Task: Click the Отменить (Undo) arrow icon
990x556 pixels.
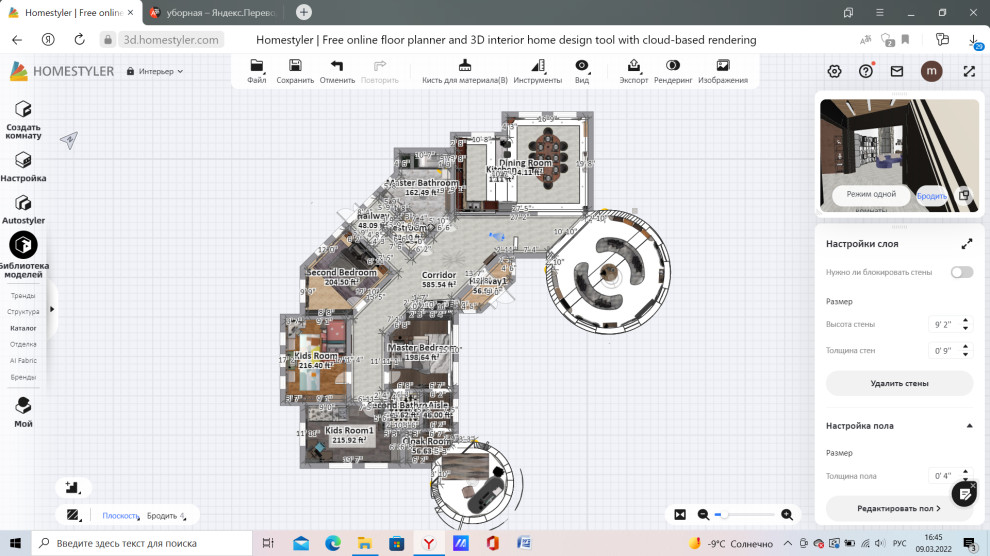Action: coord(337,66)
